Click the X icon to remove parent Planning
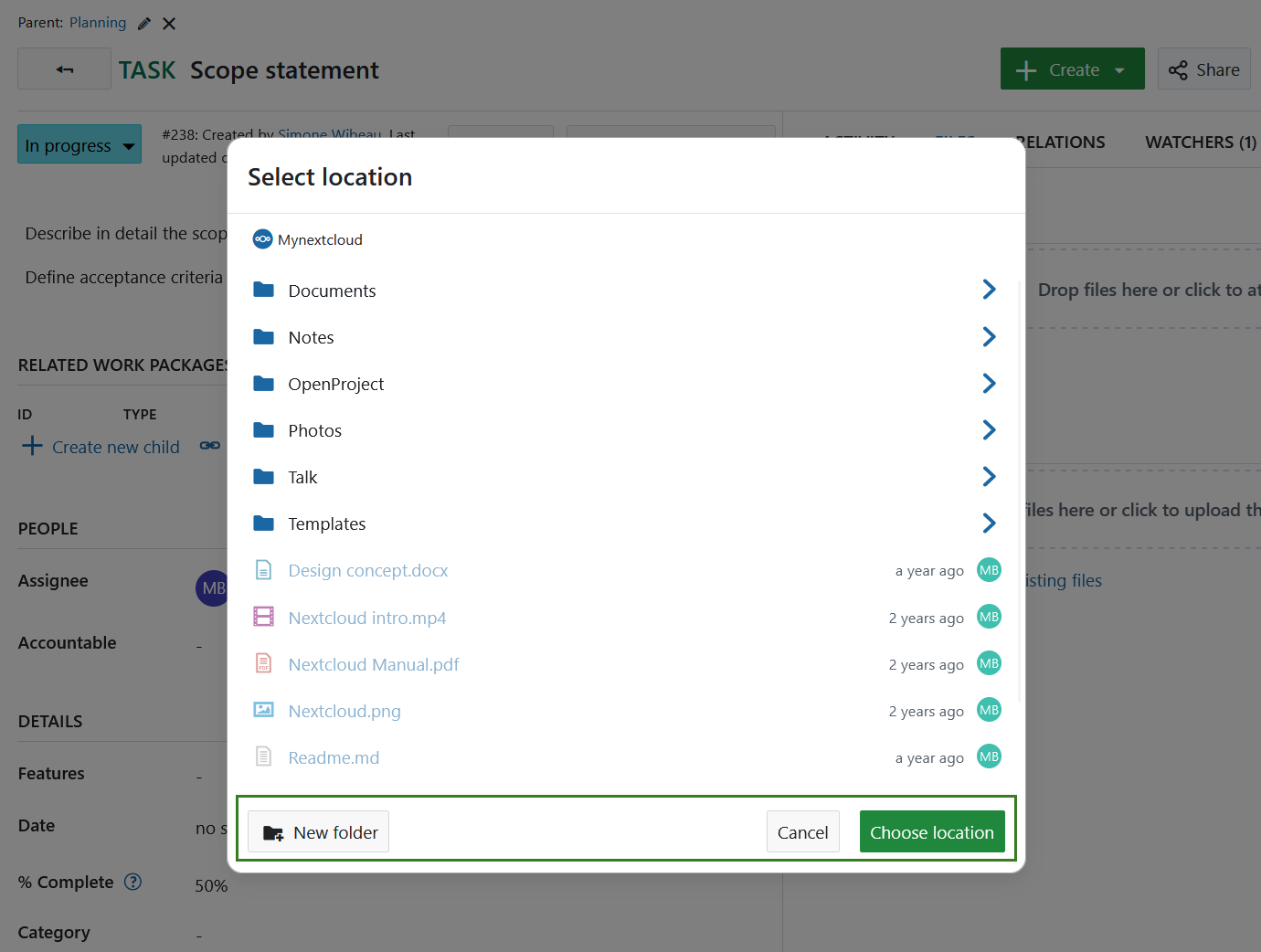Screen dimensions: 1261x952 pos(168,23)
